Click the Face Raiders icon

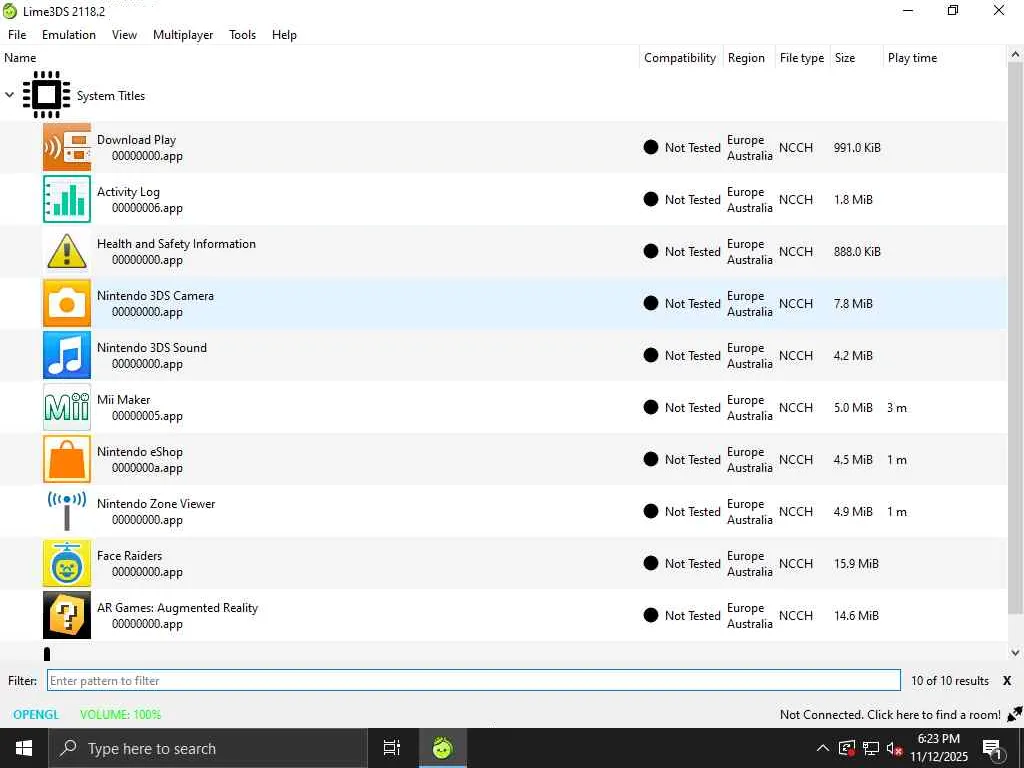67,563
